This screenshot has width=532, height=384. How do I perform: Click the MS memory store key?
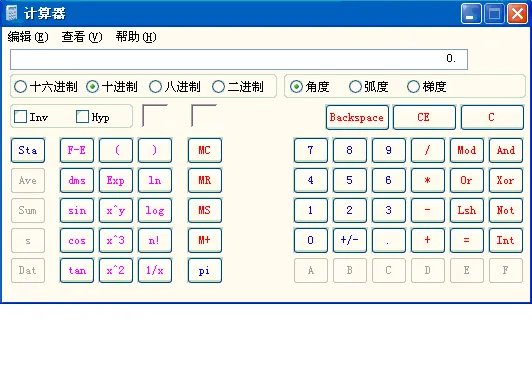click(x=205, y=210)
